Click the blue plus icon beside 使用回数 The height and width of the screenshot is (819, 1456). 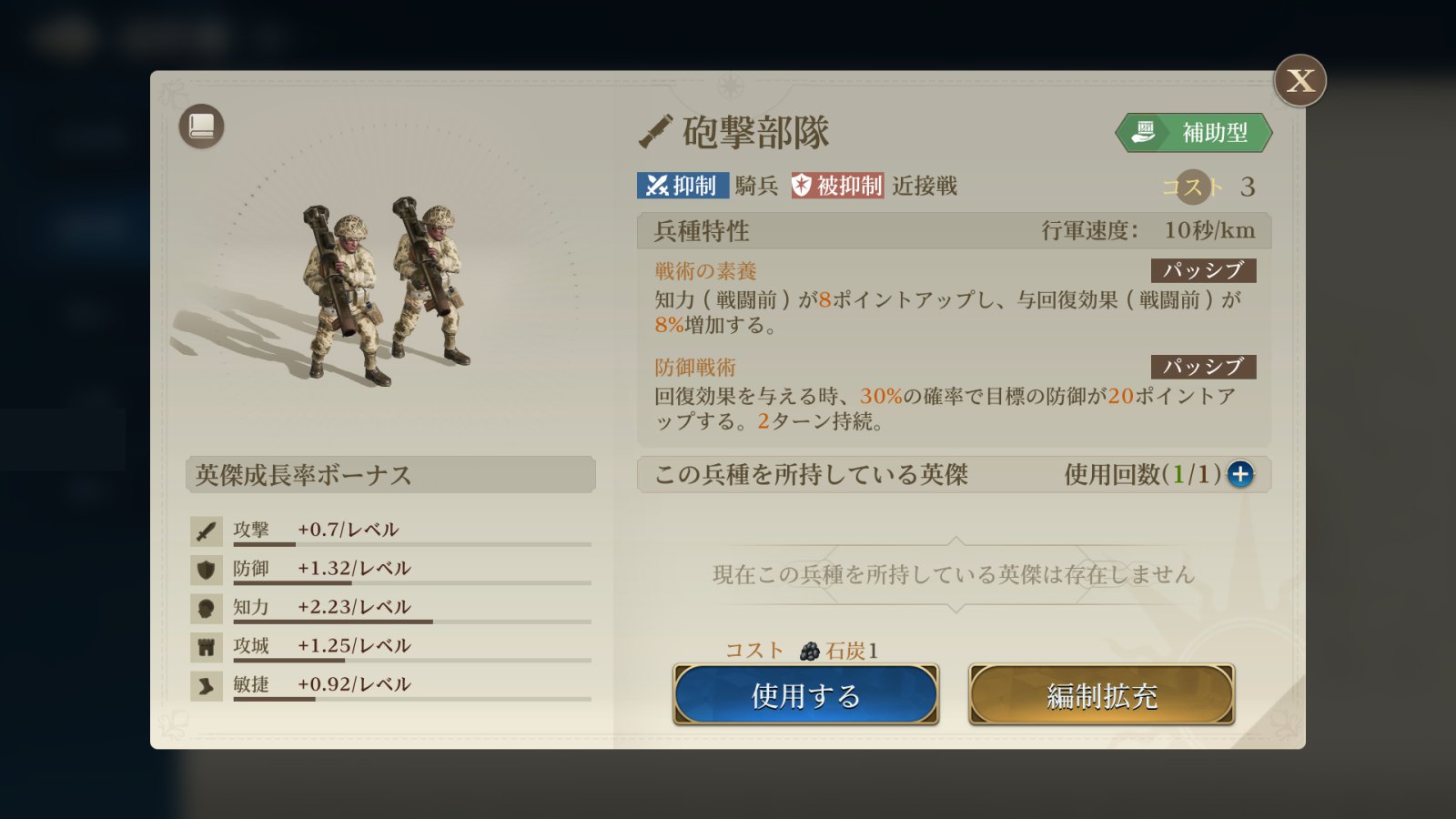tap(1240, 474)
